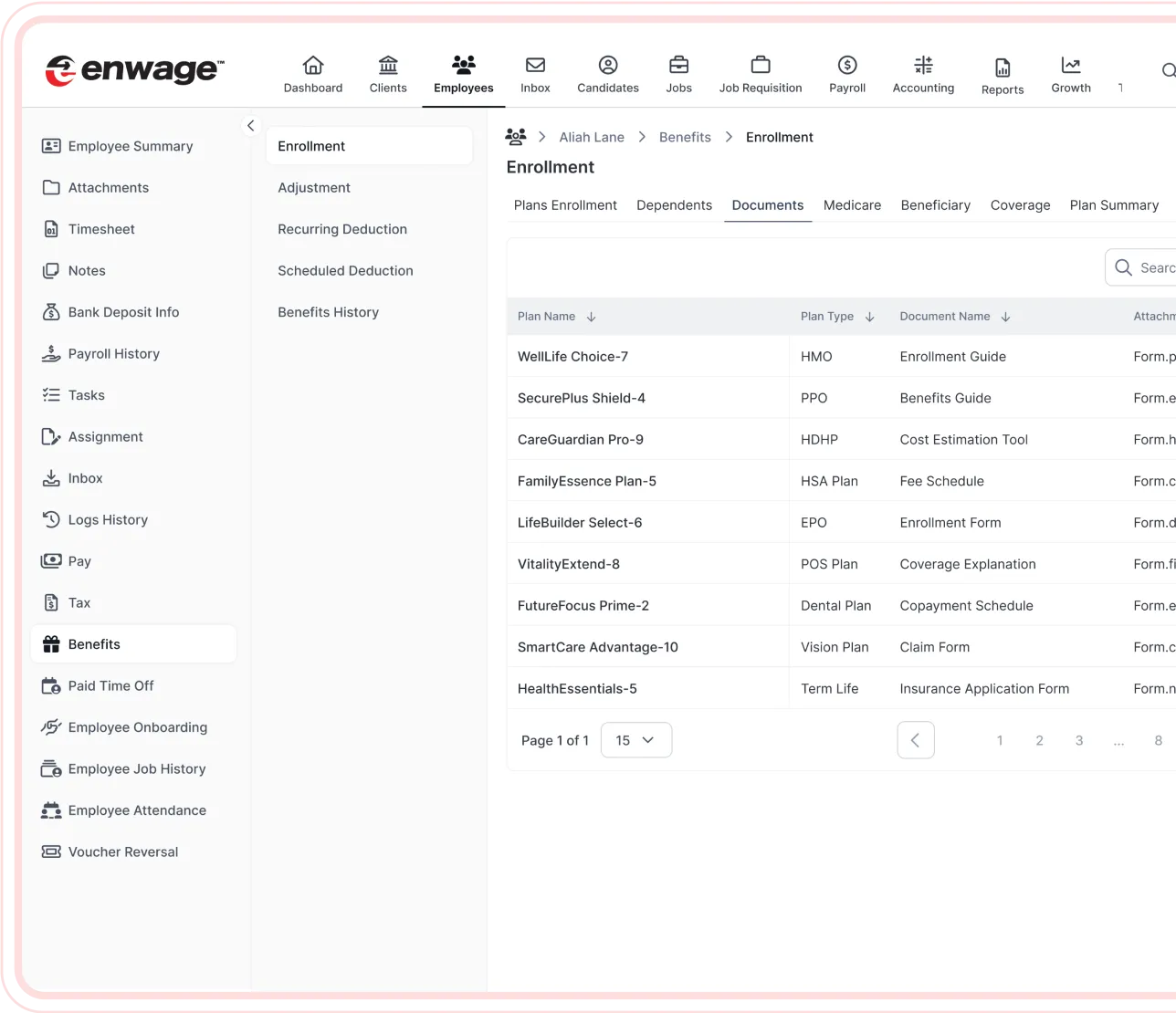The height and width of the screenshot is (1013, 1176).
Task: Switch to the Dependents tab
Action: click(x=674, y=205)
